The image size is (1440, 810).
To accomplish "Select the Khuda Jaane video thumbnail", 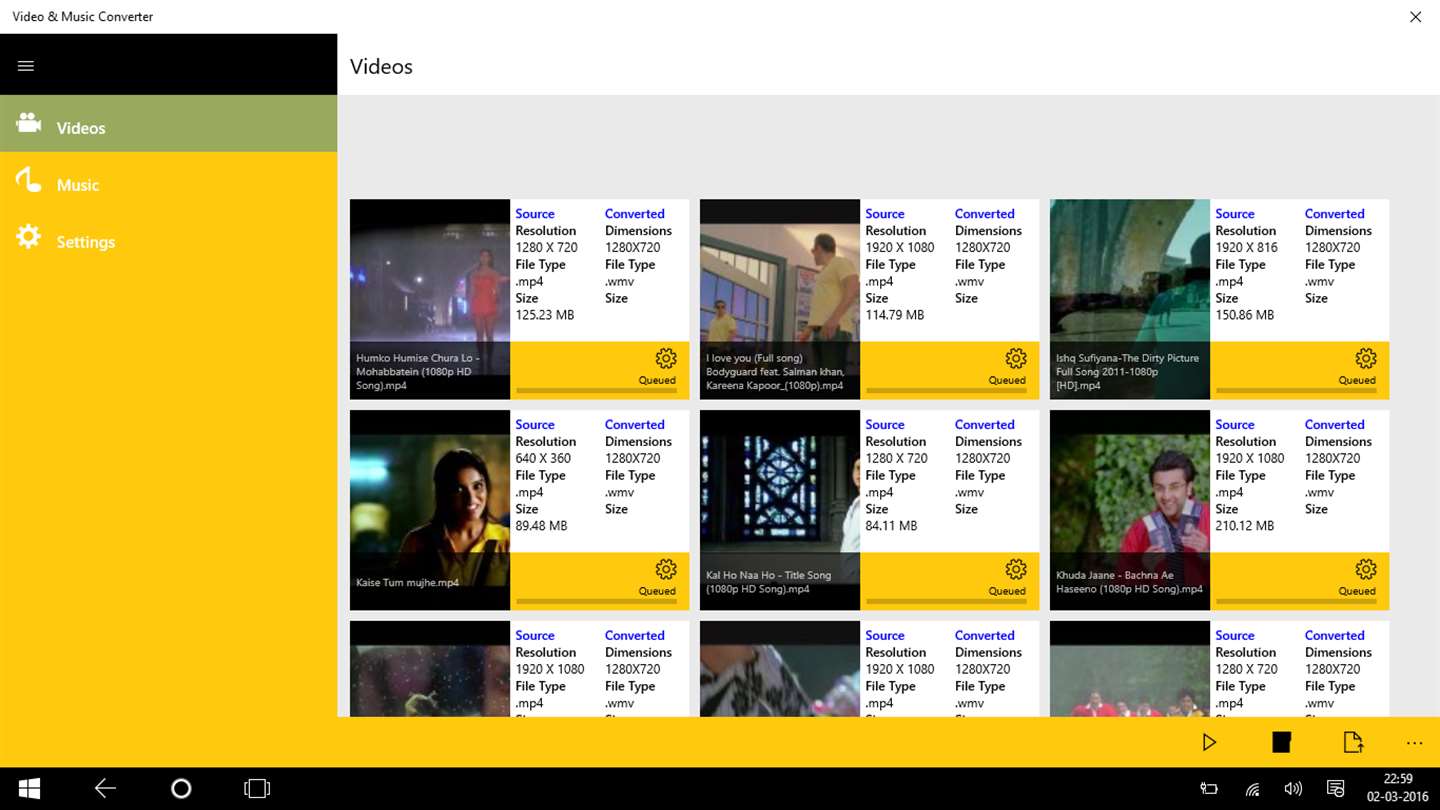I will pyautogui.click(x=1130, y=510).
